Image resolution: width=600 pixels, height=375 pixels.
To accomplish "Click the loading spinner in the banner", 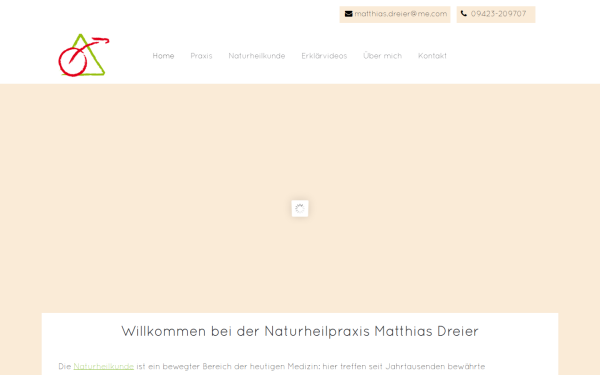I will [300, 208].
